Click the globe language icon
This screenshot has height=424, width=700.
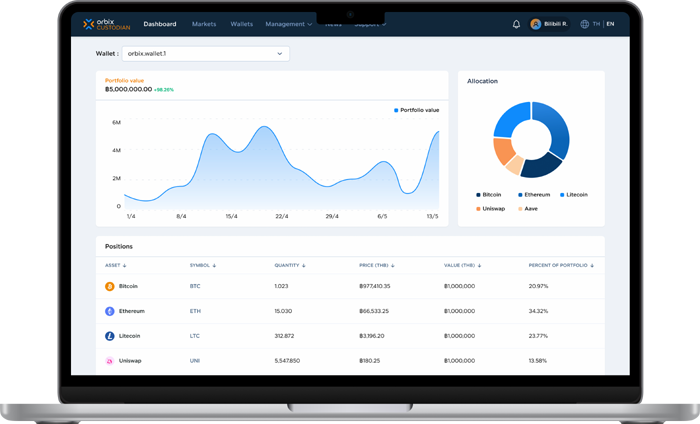[584, 24]
